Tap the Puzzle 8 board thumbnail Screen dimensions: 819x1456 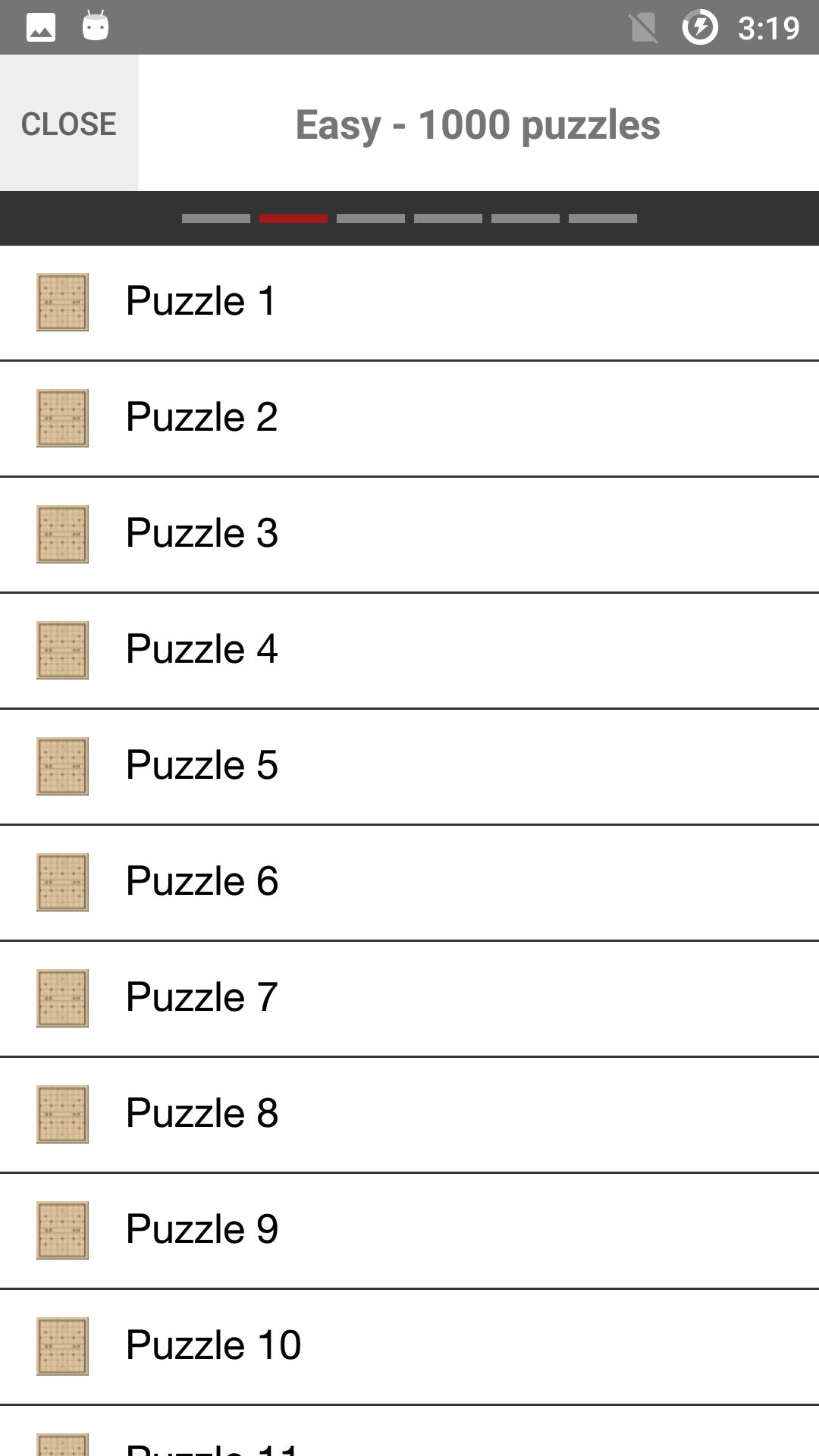(62, 1114)
